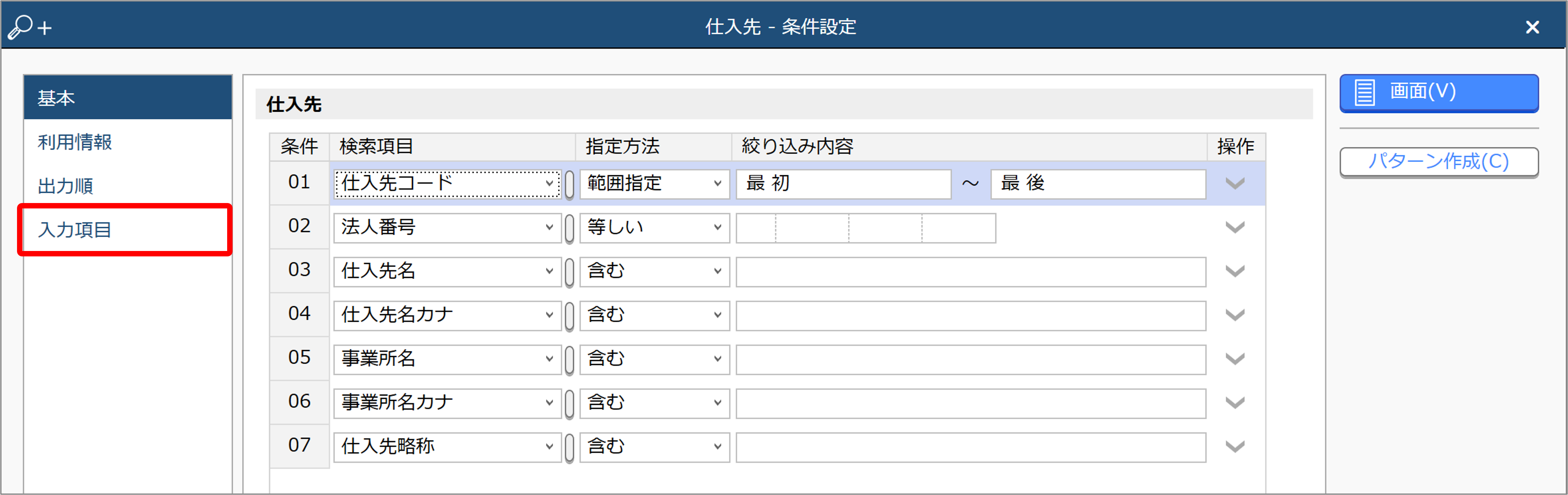
Task: Click the 操作 column header
Action: (x=1236, y=147)
